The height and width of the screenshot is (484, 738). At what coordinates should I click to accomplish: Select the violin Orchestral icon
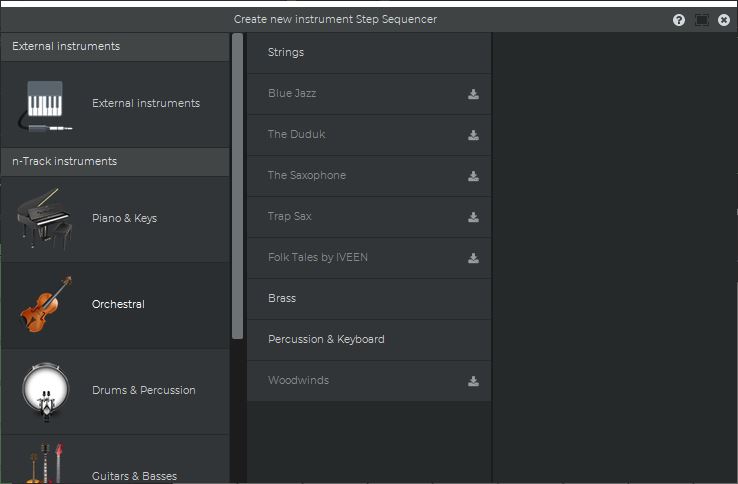pos(46,304)
